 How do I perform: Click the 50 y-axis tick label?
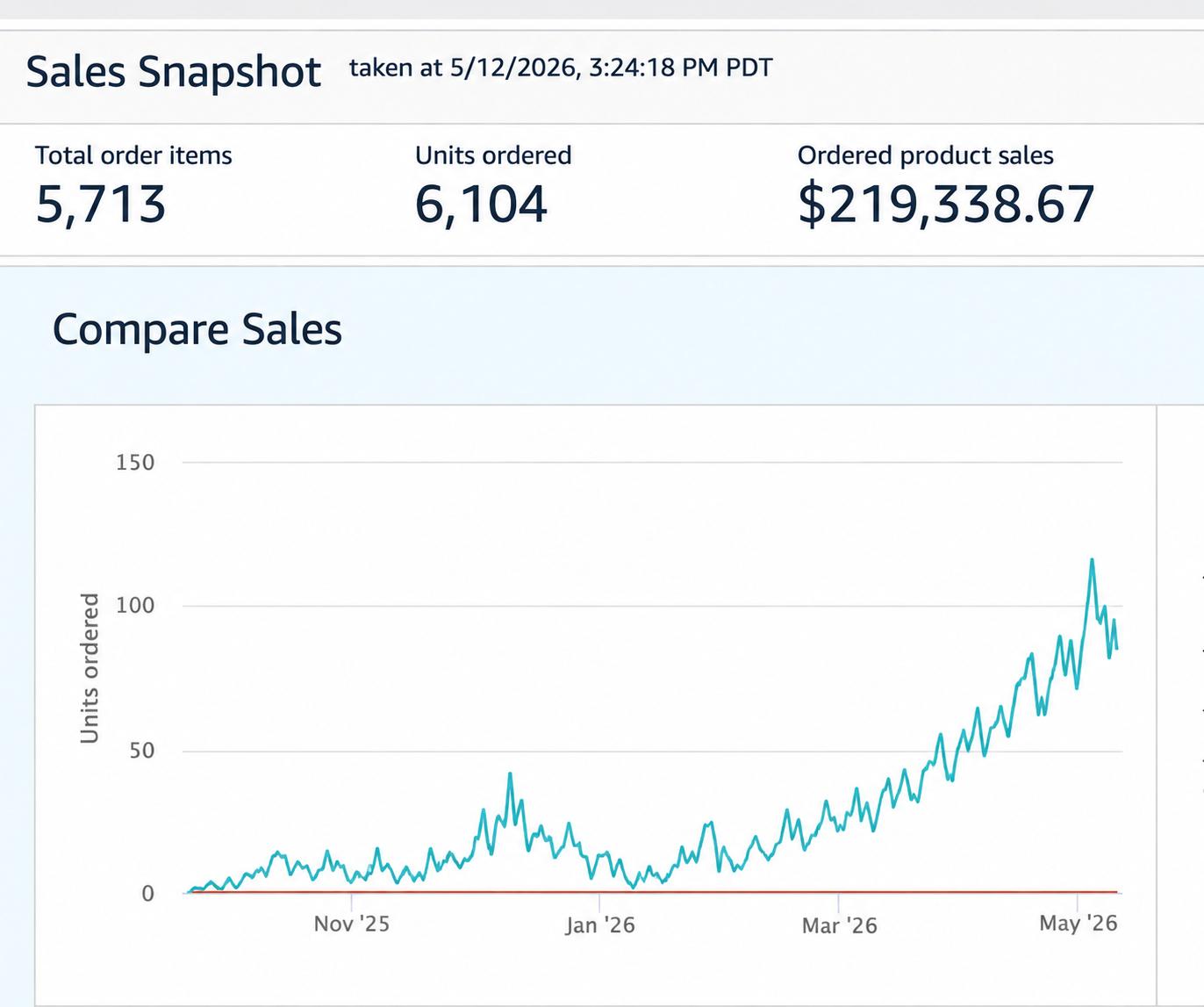pos(142,751)
